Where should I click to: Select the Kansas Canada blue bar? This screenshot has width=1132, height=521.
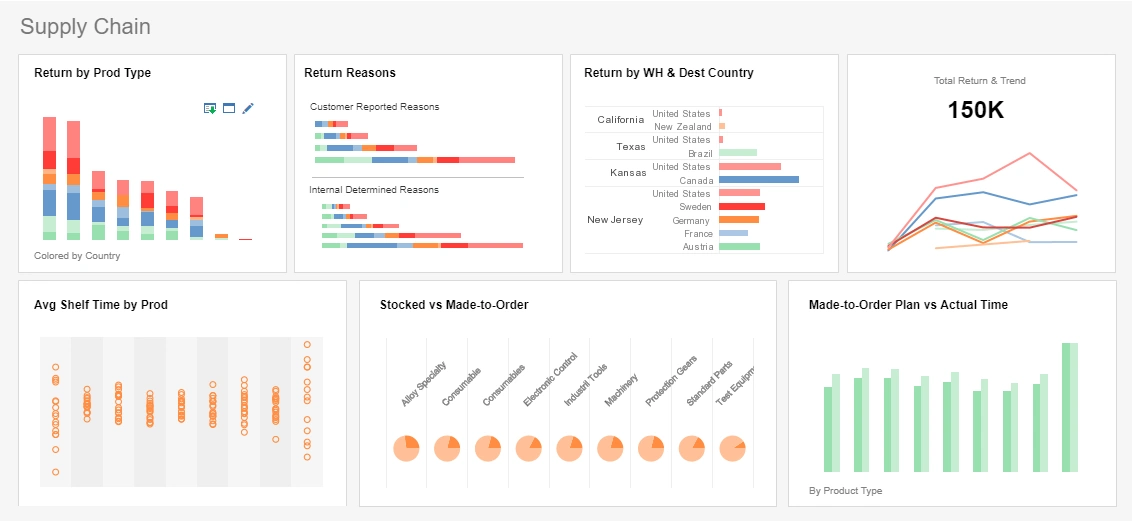click(x=758, y=180)
